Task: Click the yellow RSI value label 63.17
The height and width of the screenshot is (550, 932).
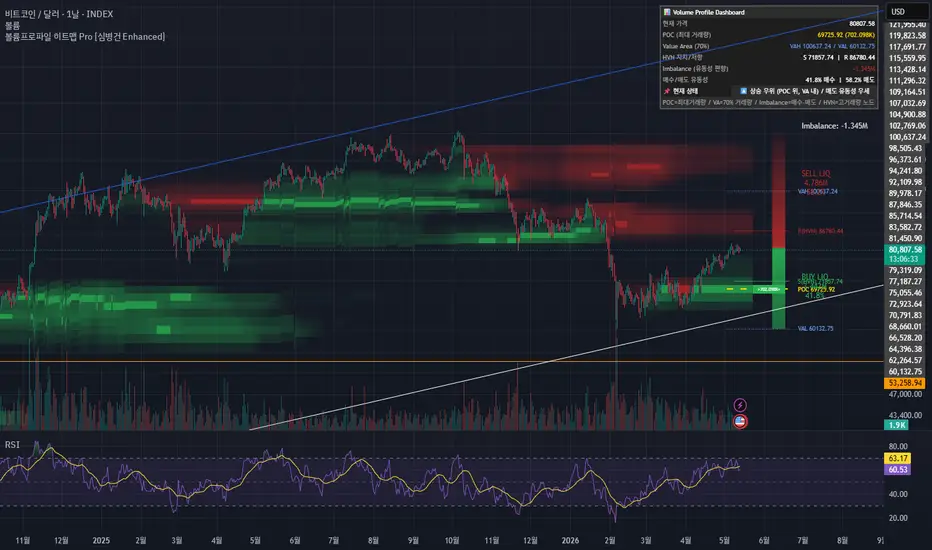Action: pyautogui.click(x=897, y=458)
